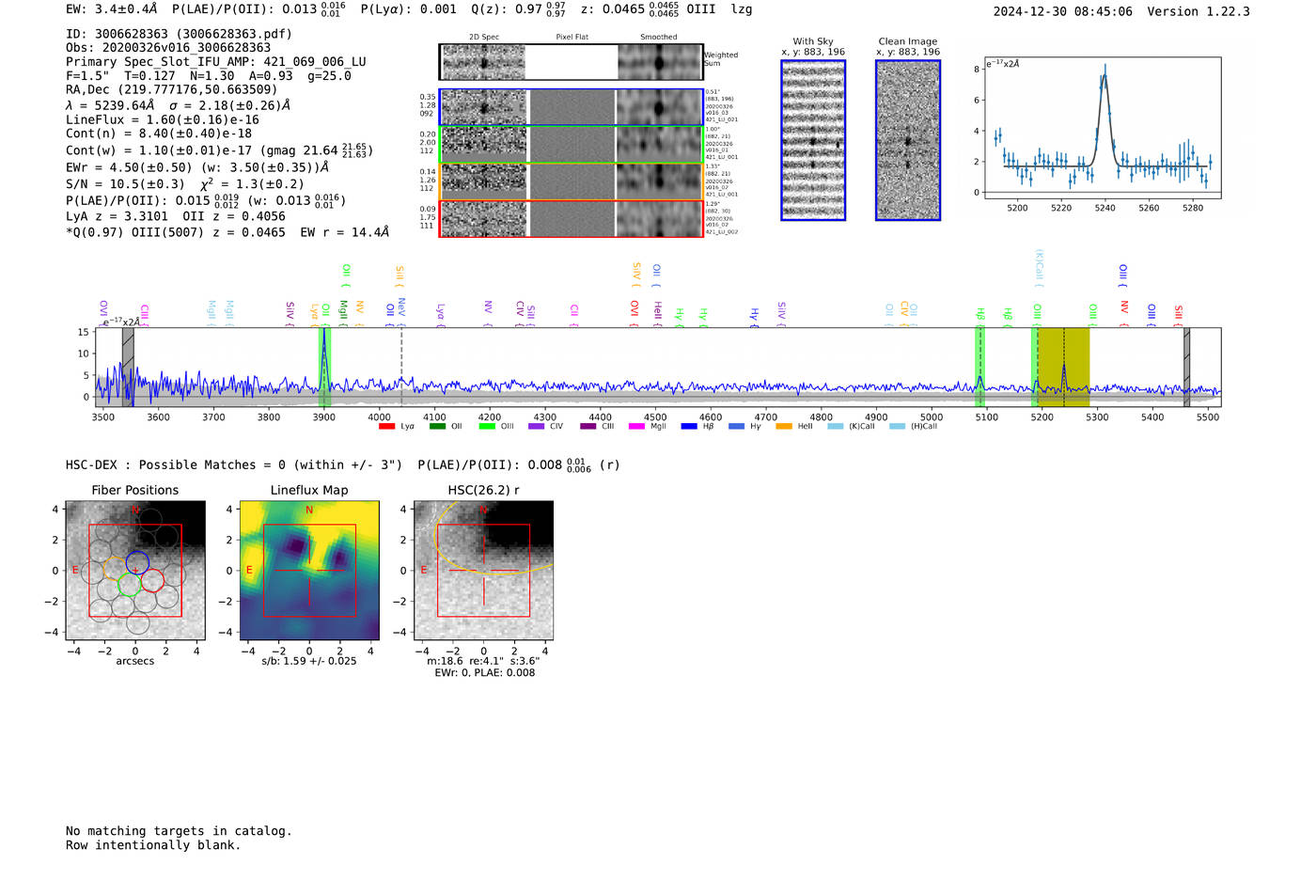Click "No matching targets in catalog." text
This screenshot has width=1316, height=896.
pos(179,831)
